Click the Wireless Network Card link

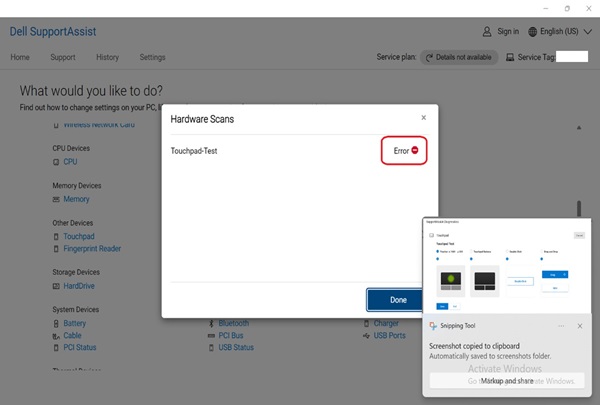tap(99, 125)
